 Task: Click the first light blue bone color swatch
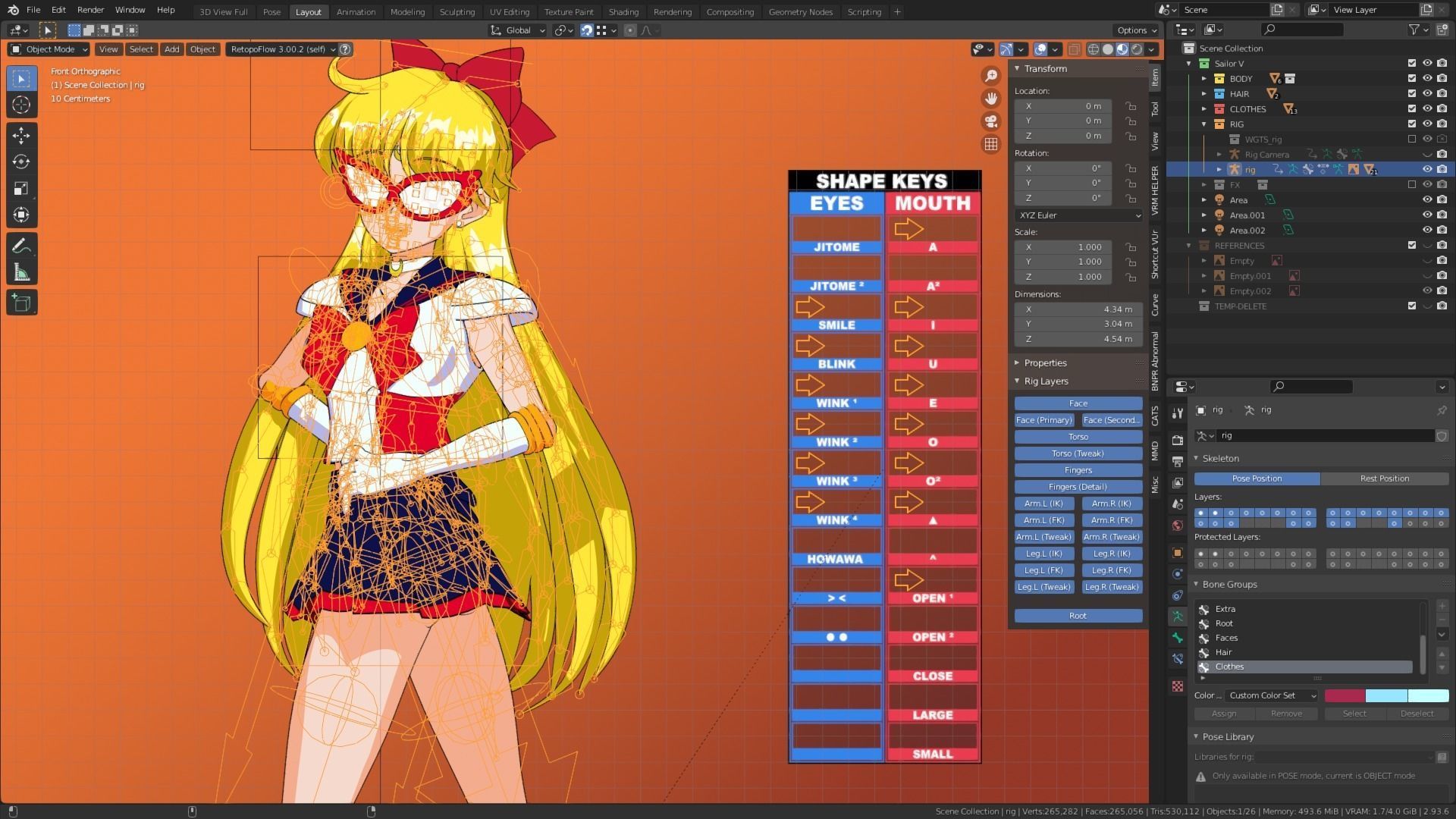tap(1386, 696)
